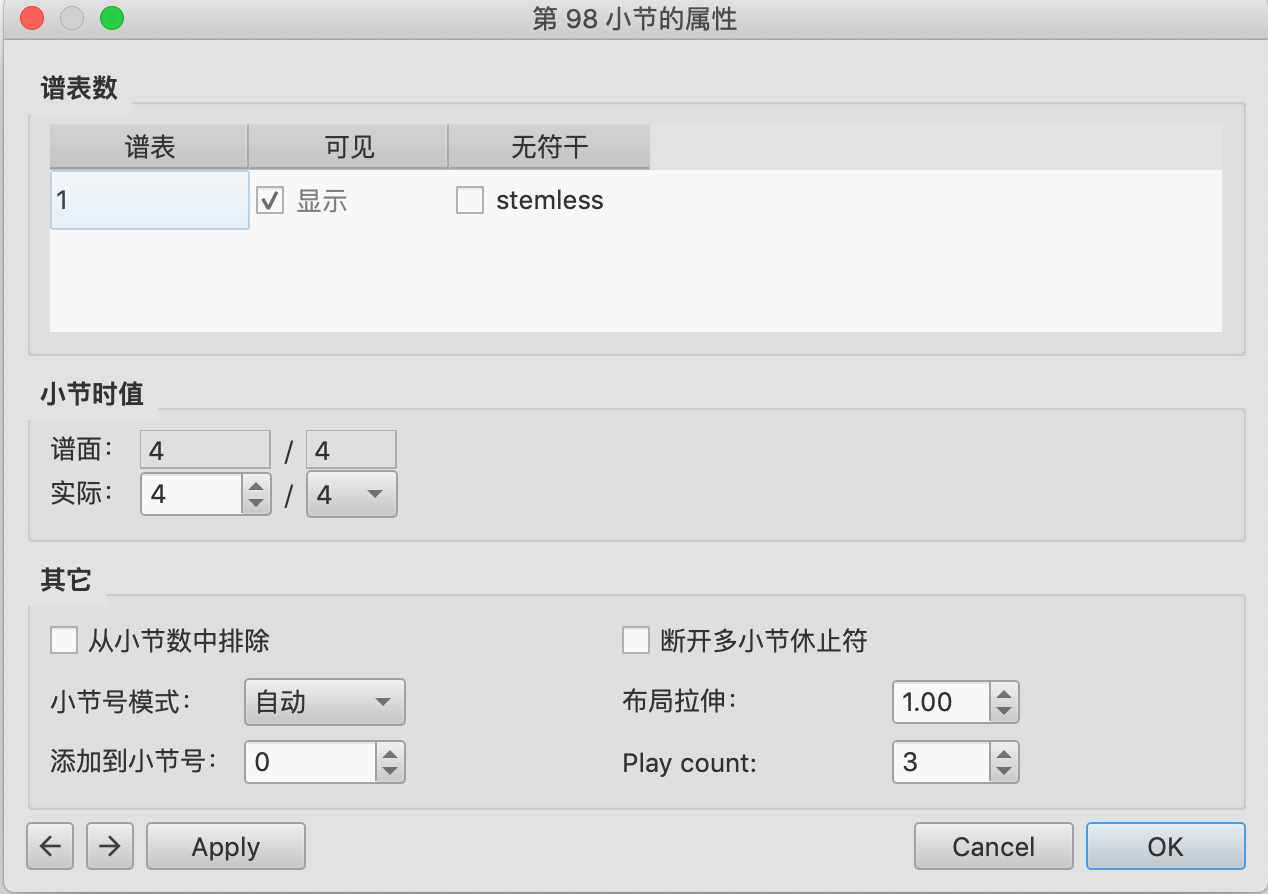This screenshot has height=894, width=1268.
Task: Confirm with the OK button
Action: click(1165, 847)
